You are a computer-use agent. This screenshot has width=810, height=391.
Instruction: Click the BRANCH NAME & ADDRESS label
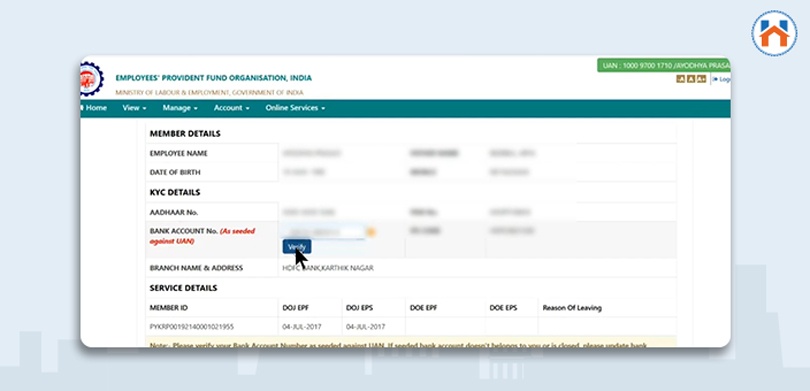(x=196, y=268)
